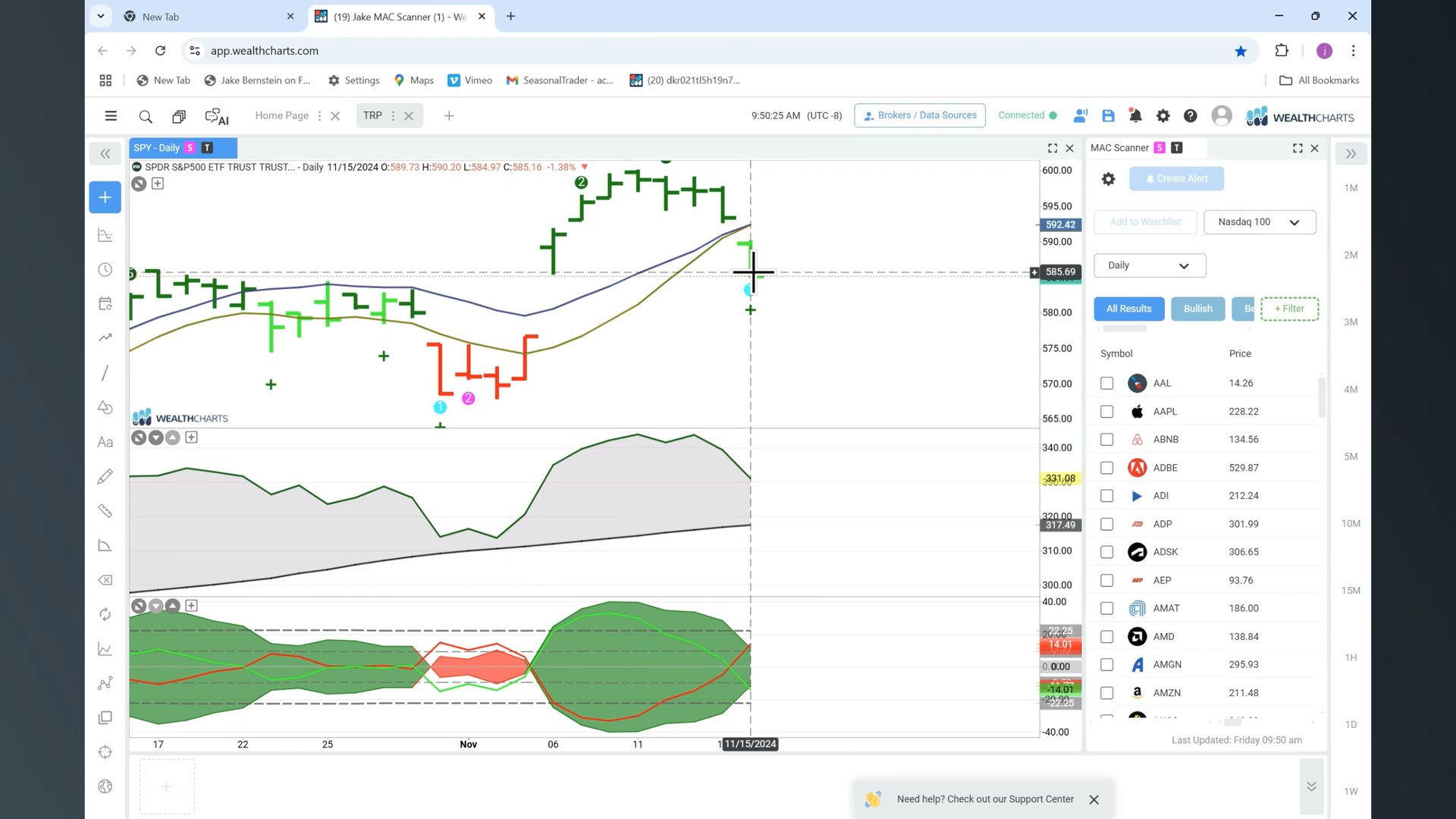Image resolution: width=1456 pixels, height=819 pixels.
Task: Open the symbol search magnifier
Action: point(146,117)
